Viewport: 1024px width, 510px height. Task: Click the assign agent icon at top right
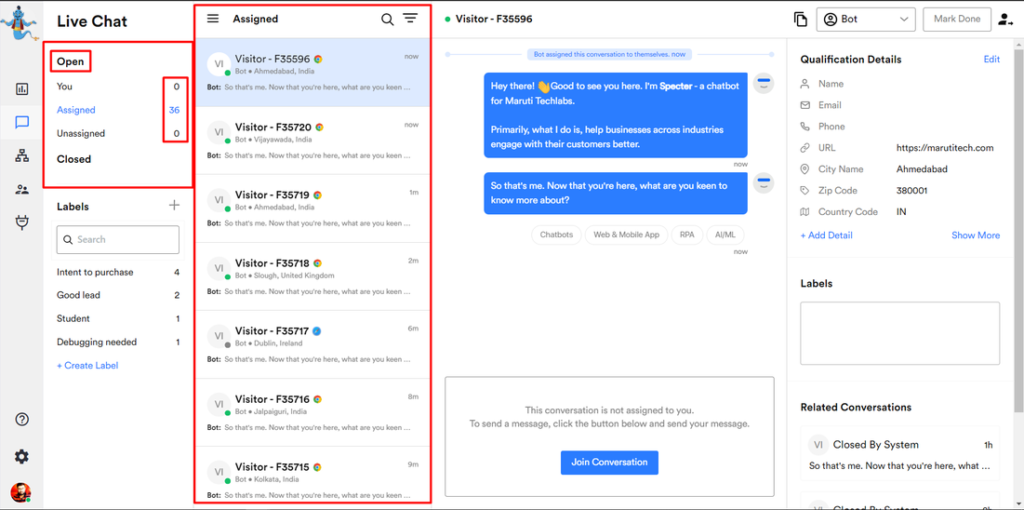pos(1005,19)
